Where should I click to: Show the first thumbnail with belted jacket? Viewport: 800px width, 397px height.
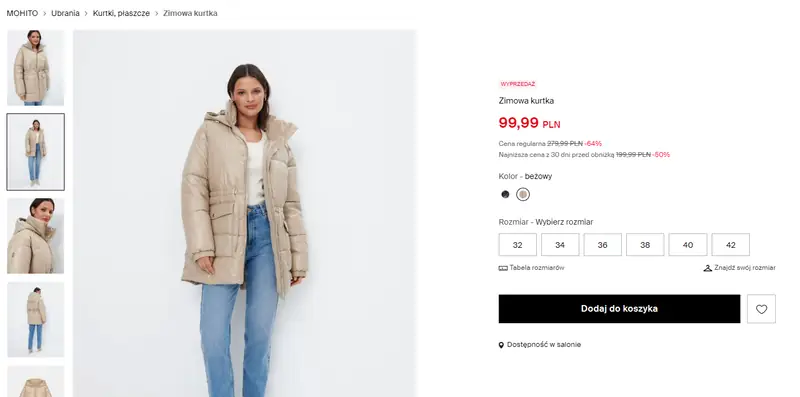coord(36,68)
